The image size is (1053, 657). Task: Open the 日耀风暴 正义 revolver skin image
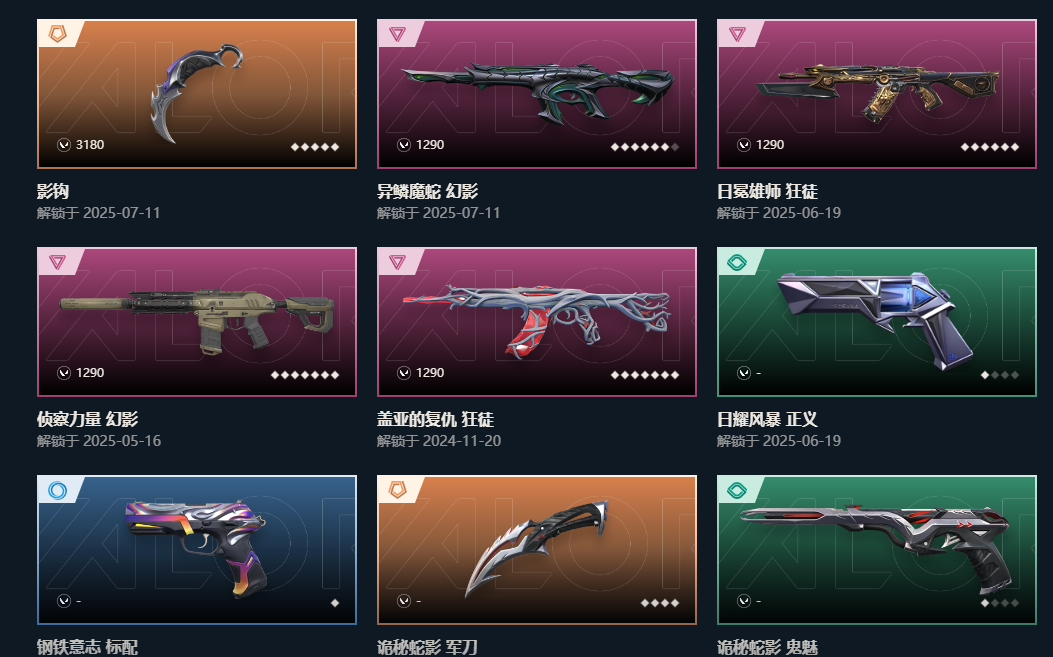click(877, 320)
